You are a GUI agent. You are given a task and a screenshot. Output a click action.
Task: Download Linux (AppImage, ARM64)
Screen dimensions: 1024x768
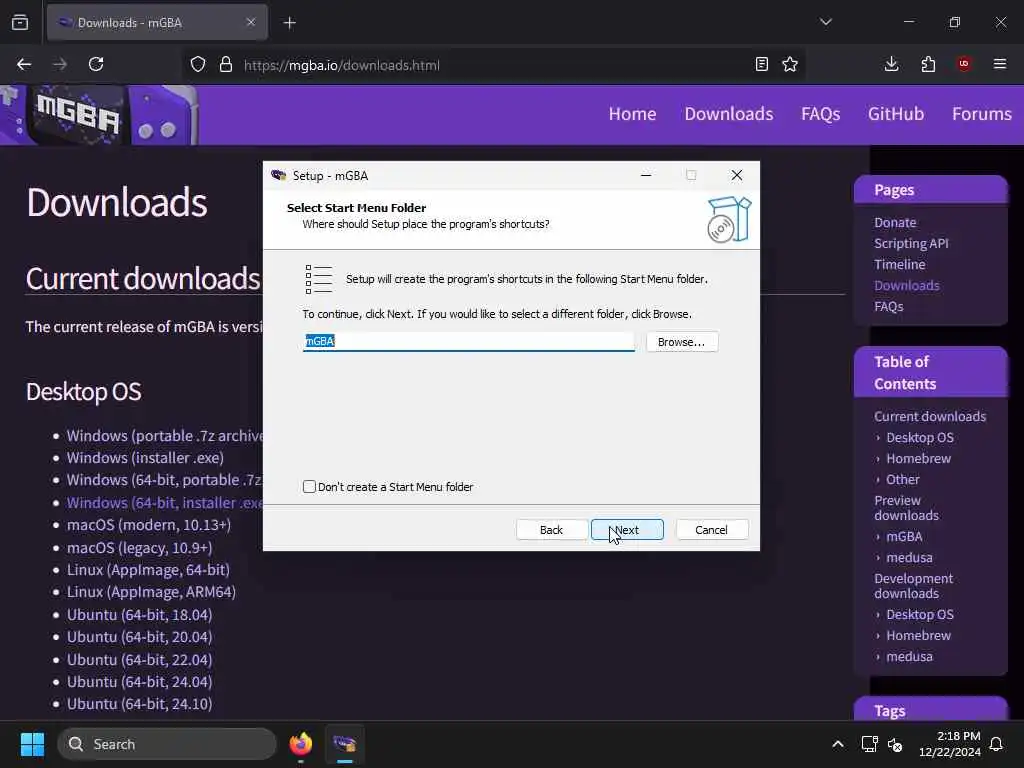pyautogui.click(x=151, y=592)
